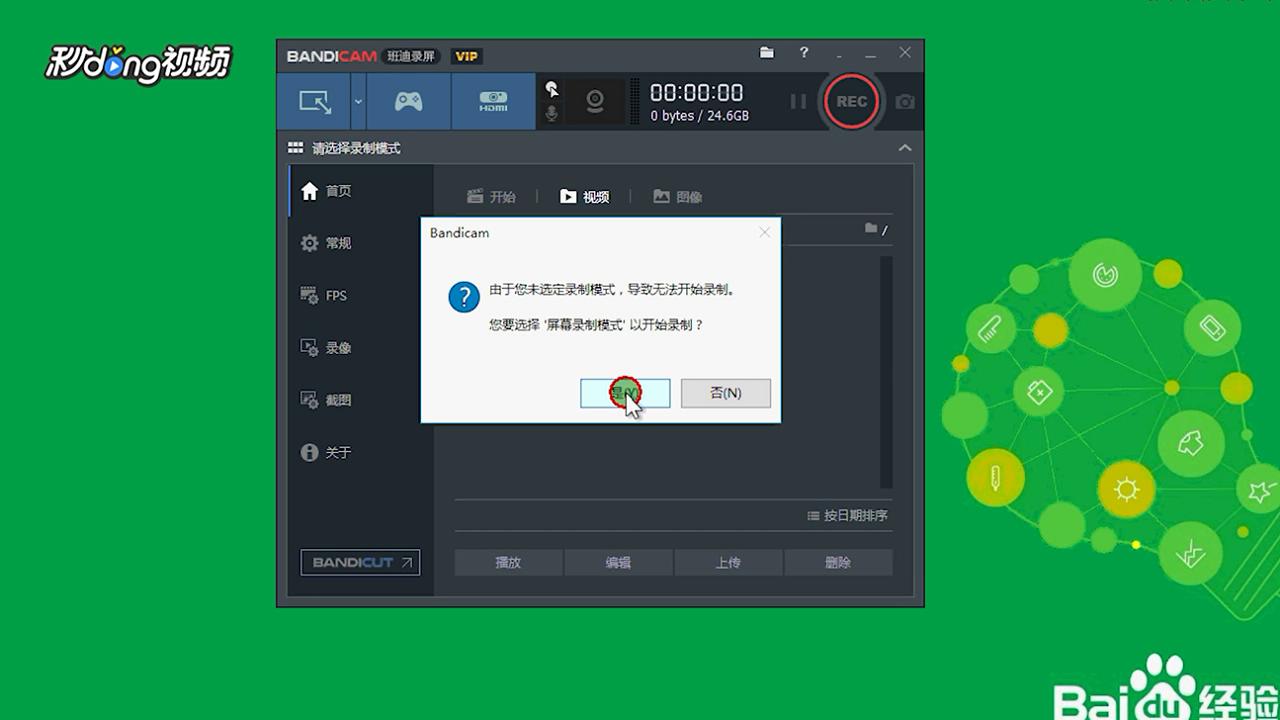Toggle webcam overlay icon
Screen dimensions: 1280x720
coord(595,101)
